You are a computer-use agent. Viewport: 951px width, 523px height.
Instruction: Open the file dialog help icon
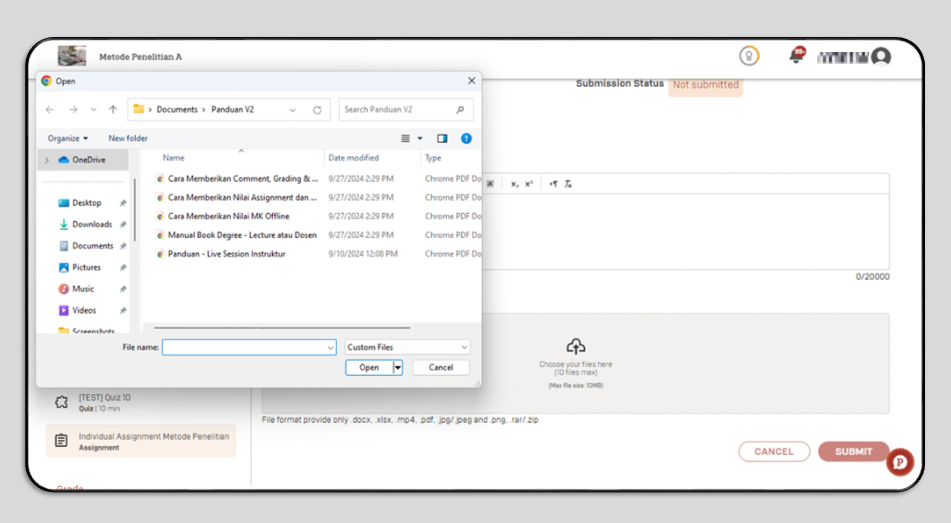point(466,138)
